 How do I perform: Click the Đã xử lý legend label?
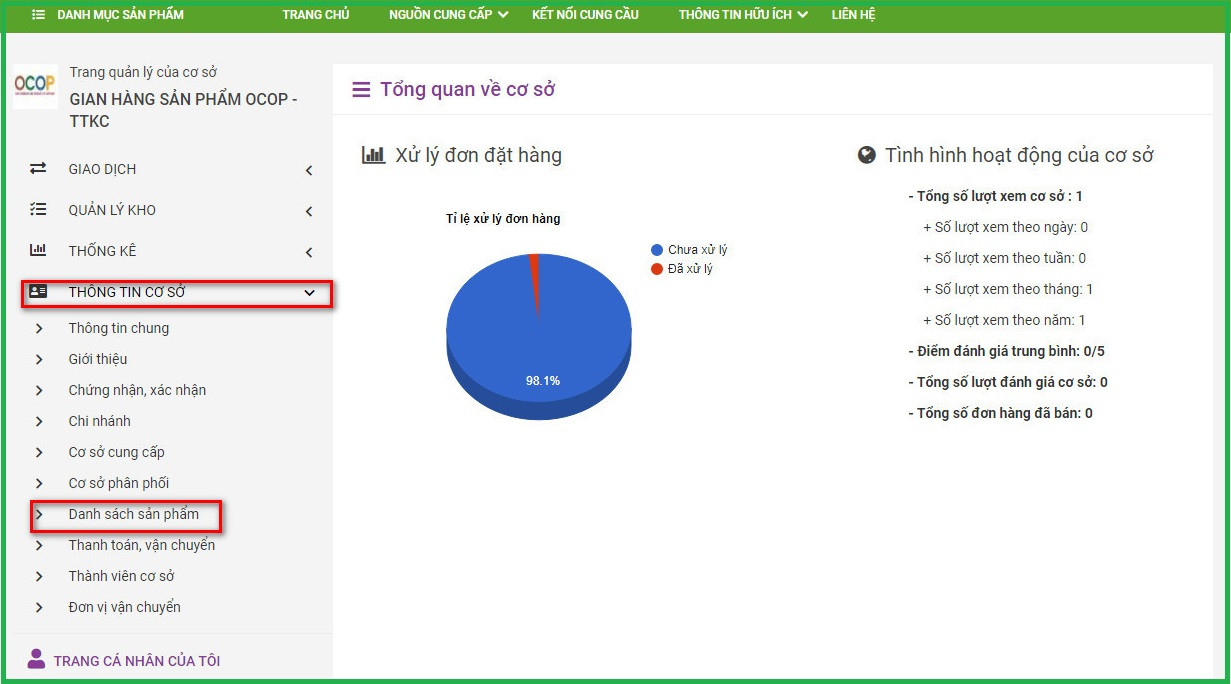point(690,269)
